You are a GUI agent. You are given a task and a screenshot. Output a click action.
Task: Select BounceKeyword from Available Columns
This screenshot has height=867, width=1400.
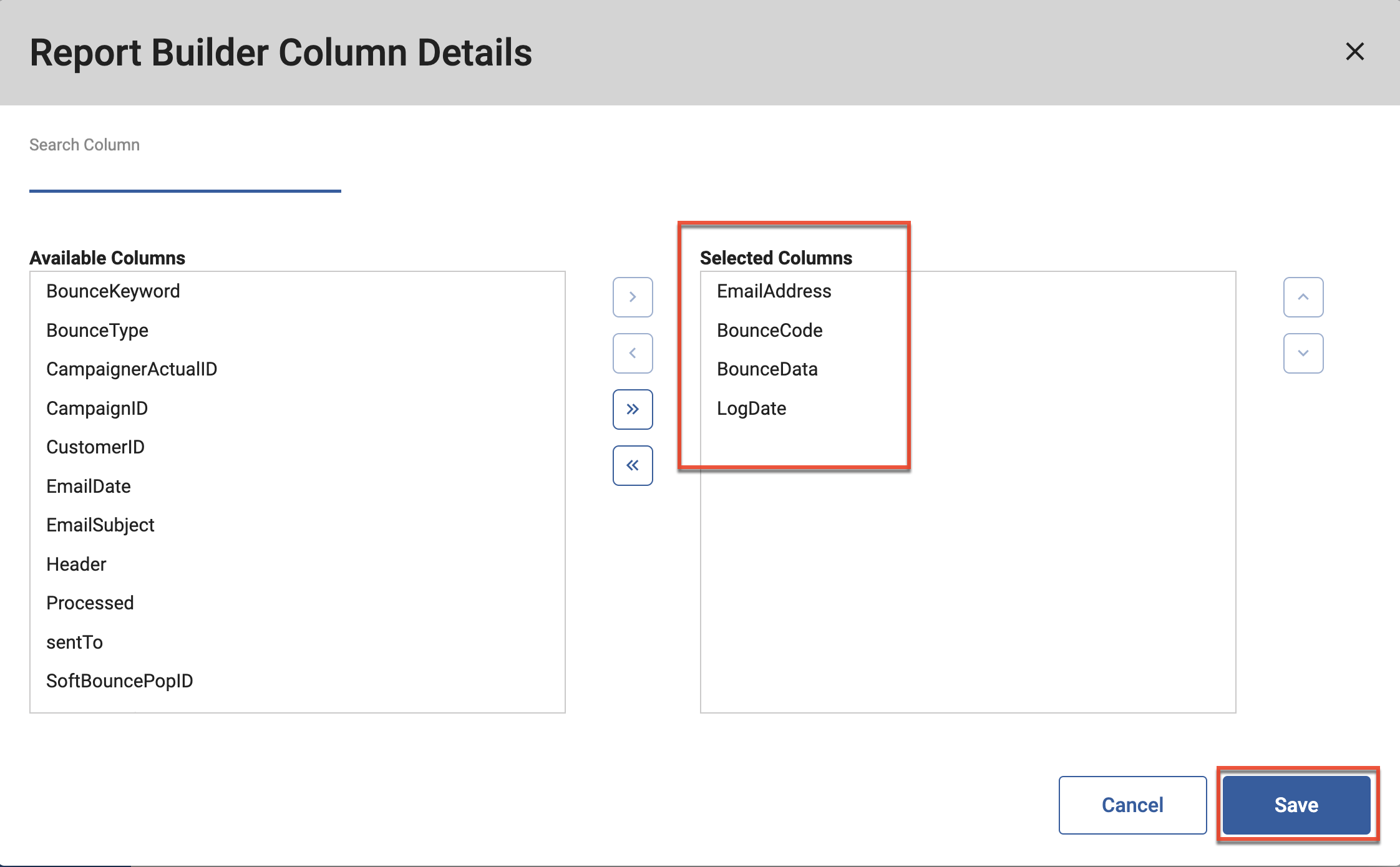pyautogui.click(x=113, y=291)
